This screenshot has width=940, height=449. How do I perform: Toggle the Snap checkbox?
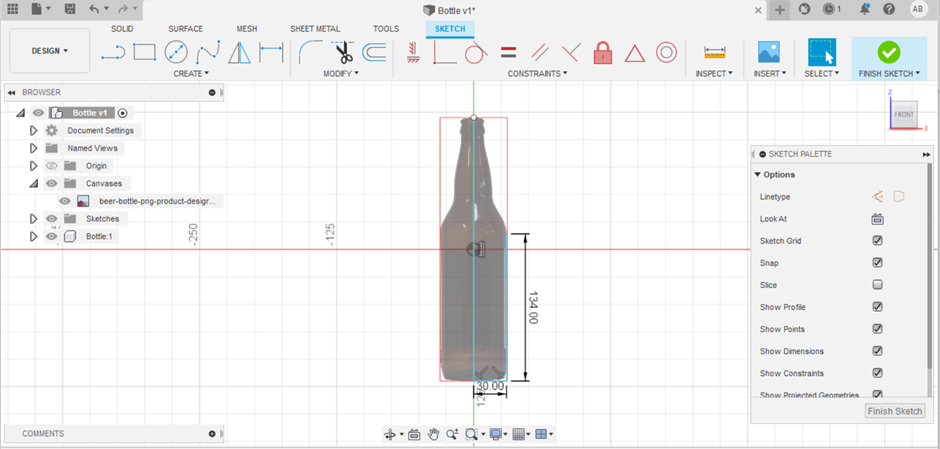[878, 263]
